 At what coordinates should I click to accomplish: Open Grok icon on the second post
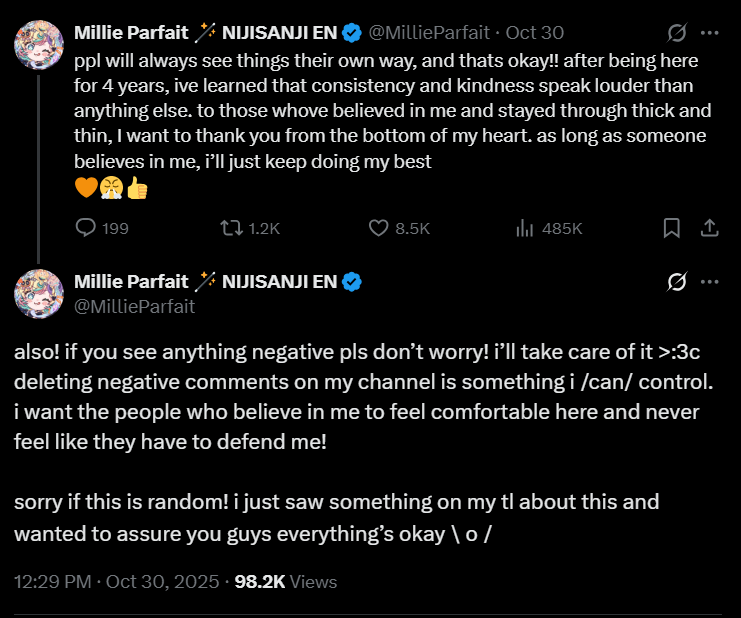tap(677, 282)
